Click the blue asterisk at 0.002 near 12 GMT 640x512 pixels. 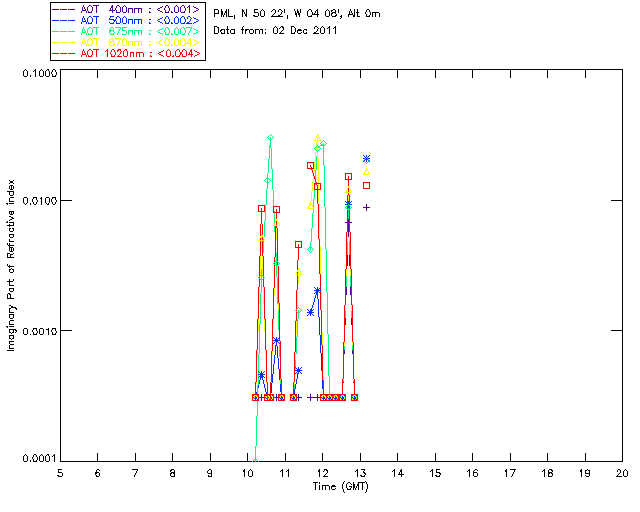click(x=318, y=291)
